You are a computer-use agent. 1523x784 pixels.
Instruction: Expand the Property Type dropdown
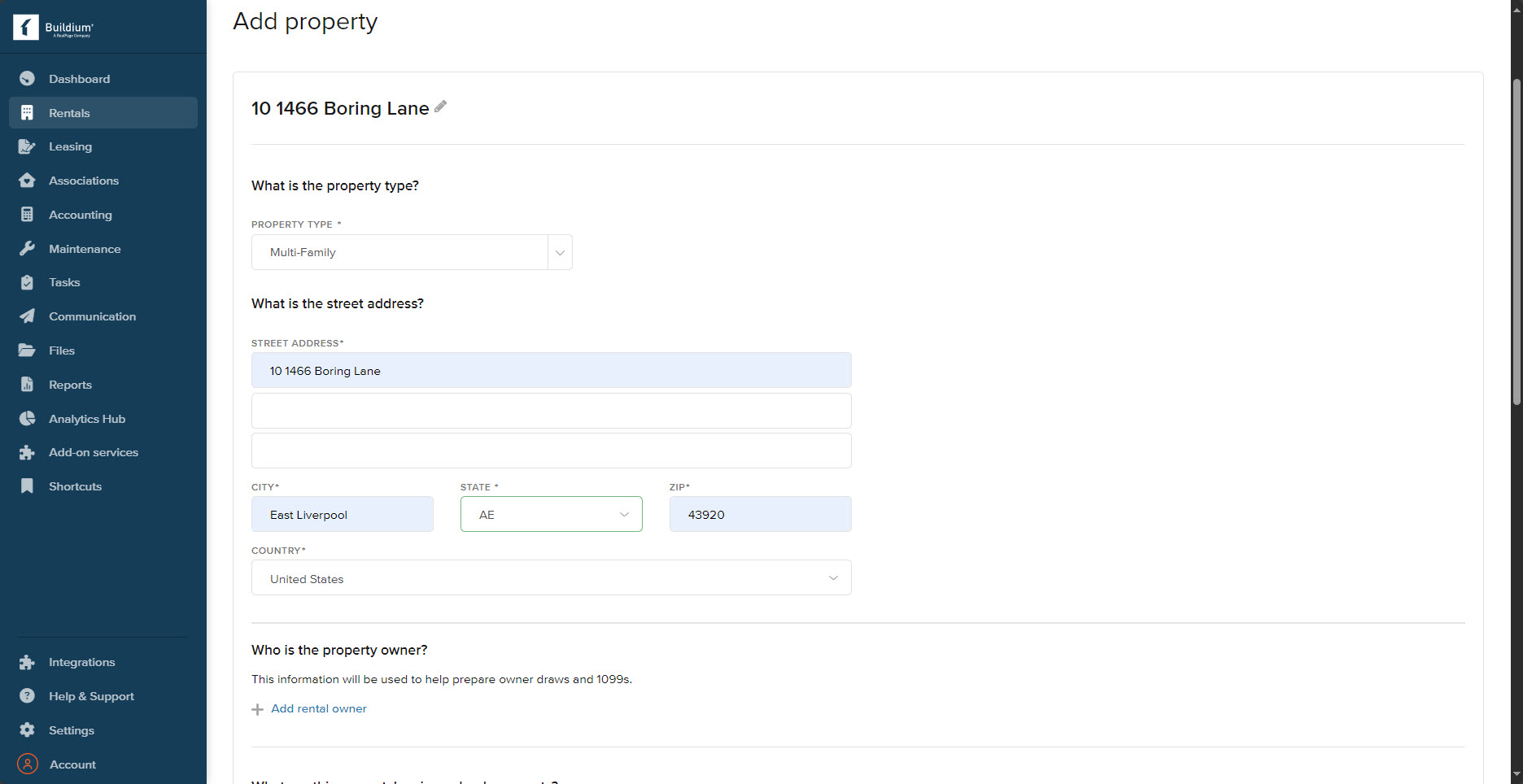point(560,252)
